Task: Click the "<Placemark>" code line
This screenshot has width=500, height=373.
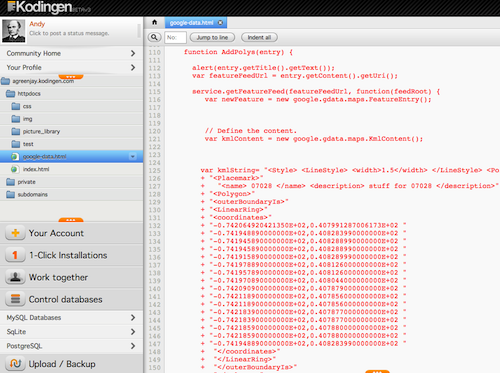Action: 233,178
